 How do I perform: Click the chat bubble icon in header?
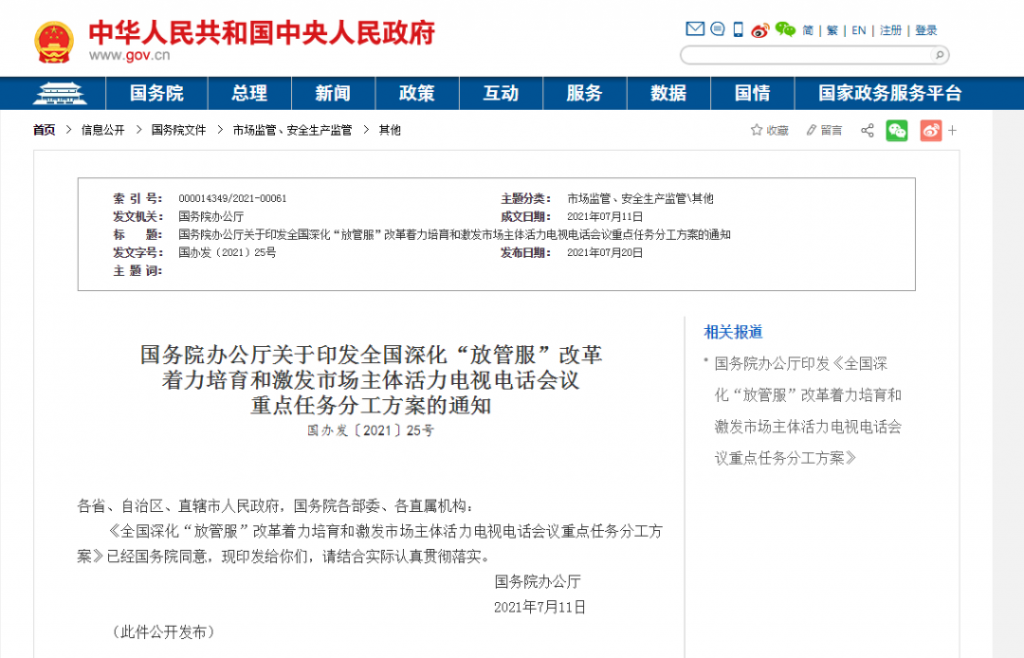(718, 29)
